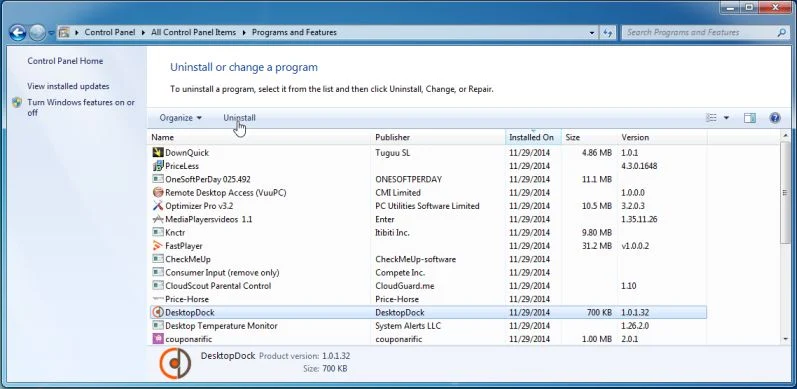Select PriceLess in the program list

[182, 166]
